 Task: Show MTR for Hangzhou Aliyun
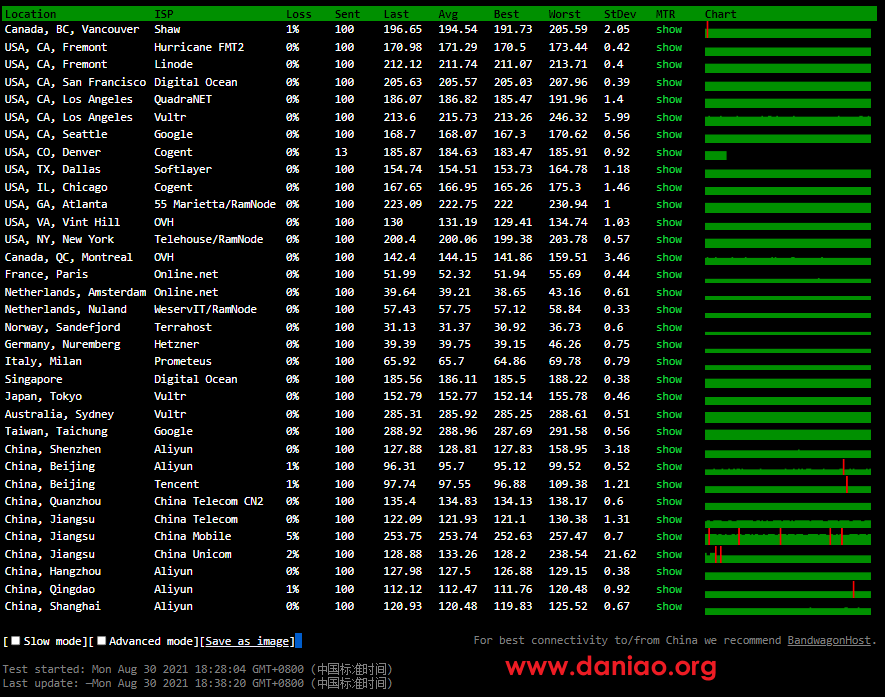point(669,571)
